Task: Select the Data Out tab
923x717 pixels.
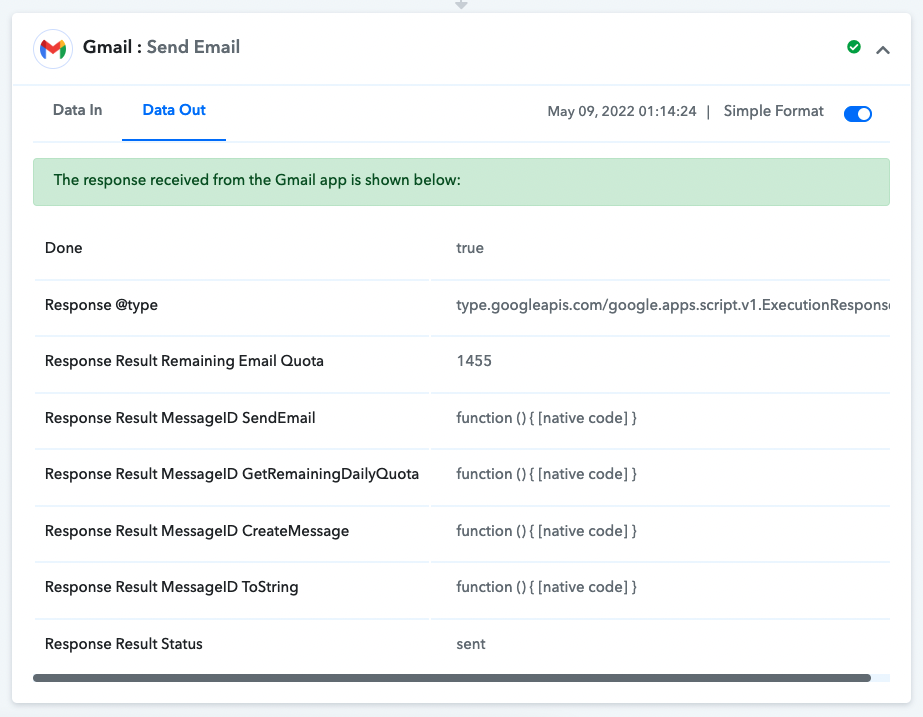Action: (x=174, y=111)
